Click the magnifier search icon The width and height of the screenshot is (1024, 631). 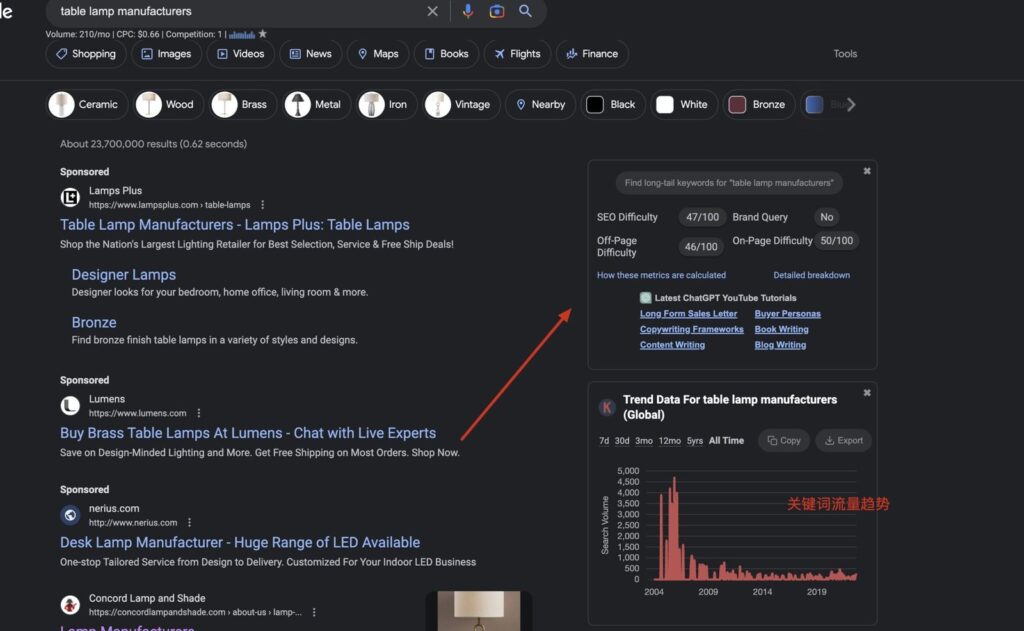[x=525, y=11]
